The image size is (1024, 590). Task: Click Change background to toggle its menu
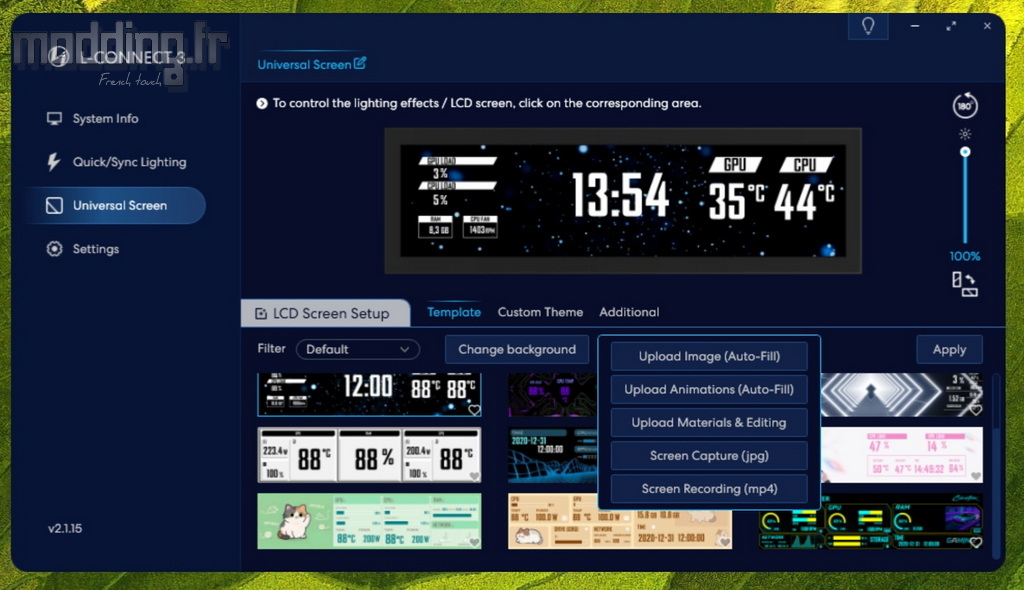coord(517,349)
